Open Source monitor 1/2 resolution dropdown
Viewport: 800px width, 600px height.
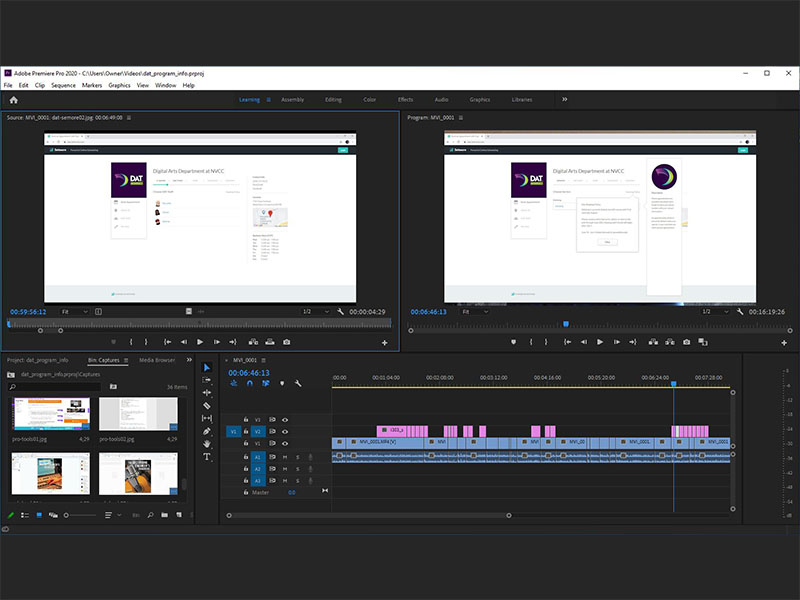pyautogui.click(x=316, y=312)
